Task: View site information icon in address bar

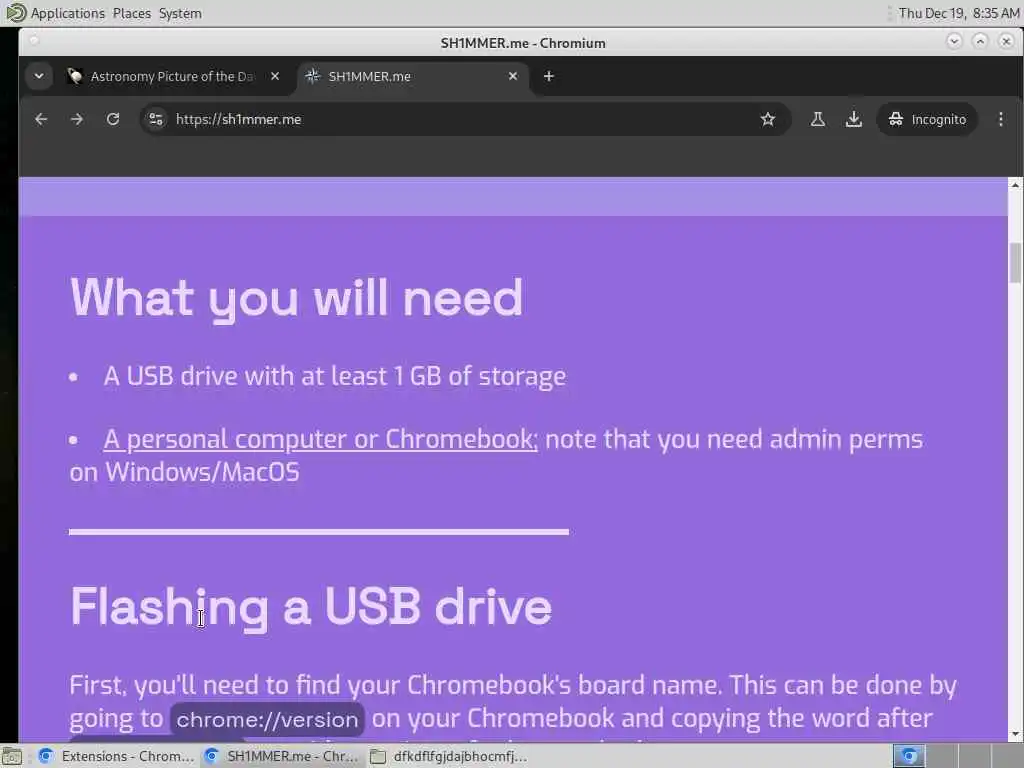Action: [x=156, y=119]
